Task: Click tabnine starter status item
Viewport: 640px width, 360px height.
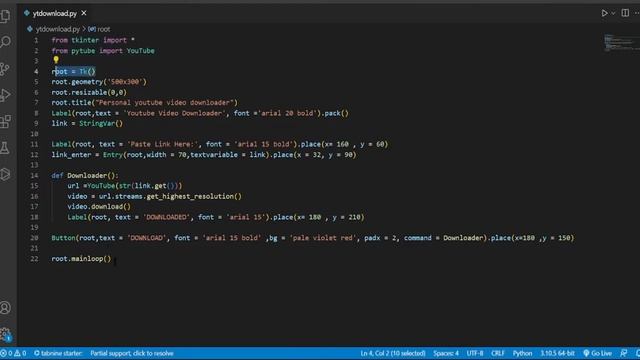Action: pos(58,353)
